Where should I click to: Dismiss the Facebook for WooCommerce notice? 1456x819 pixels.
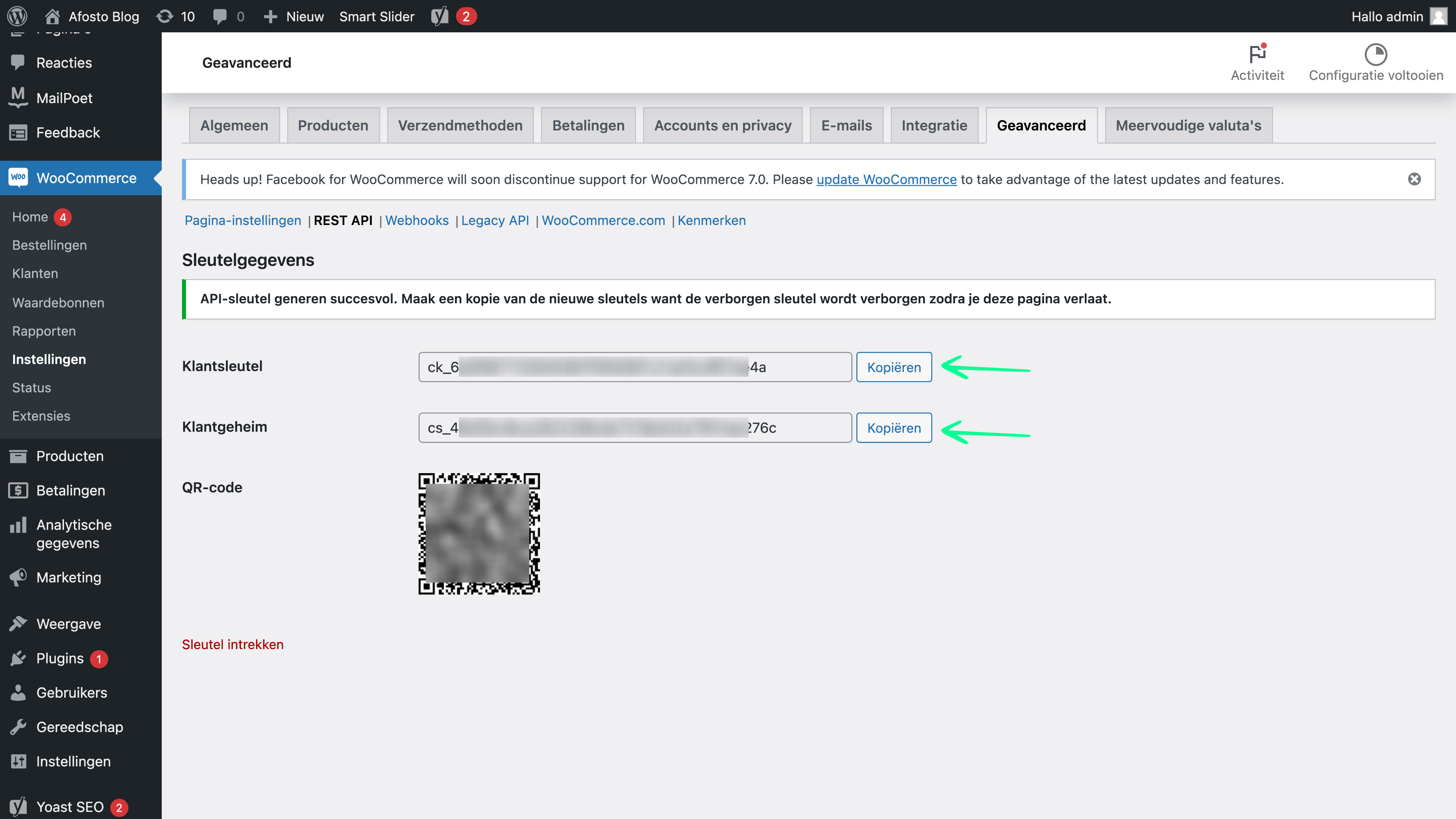coord(1414,179)
